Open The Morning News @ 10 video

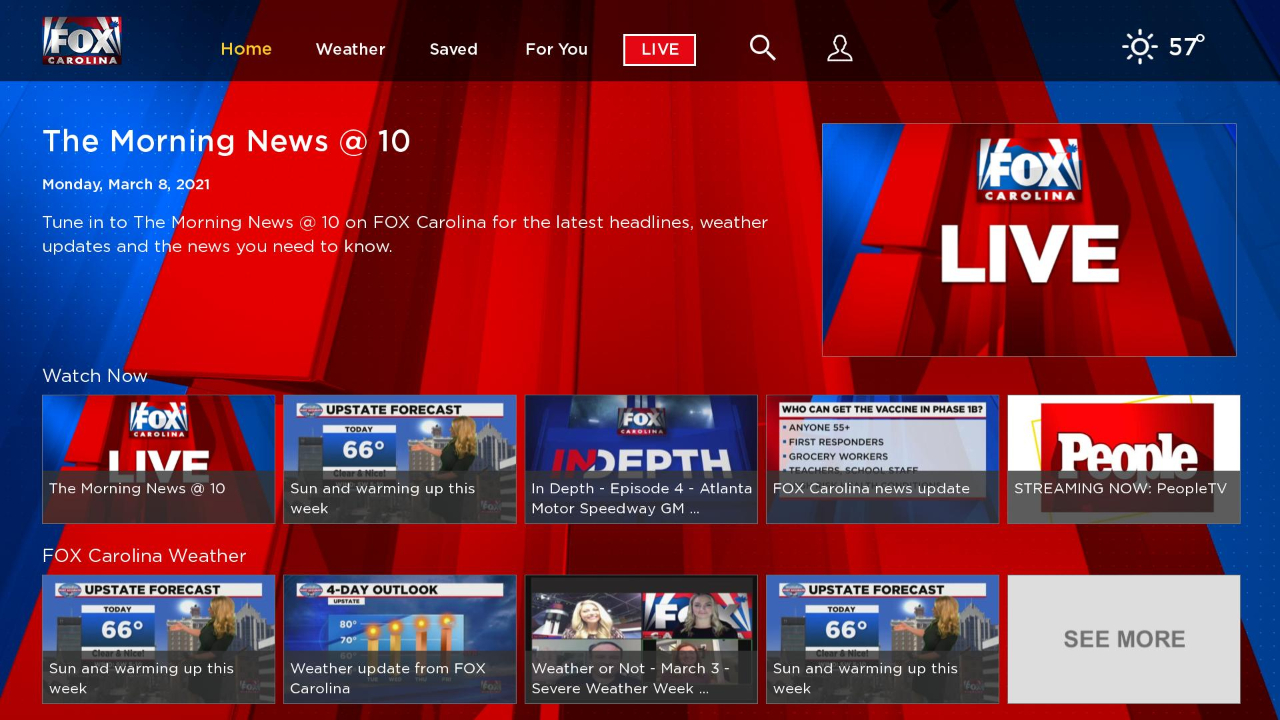pos(158,458)
